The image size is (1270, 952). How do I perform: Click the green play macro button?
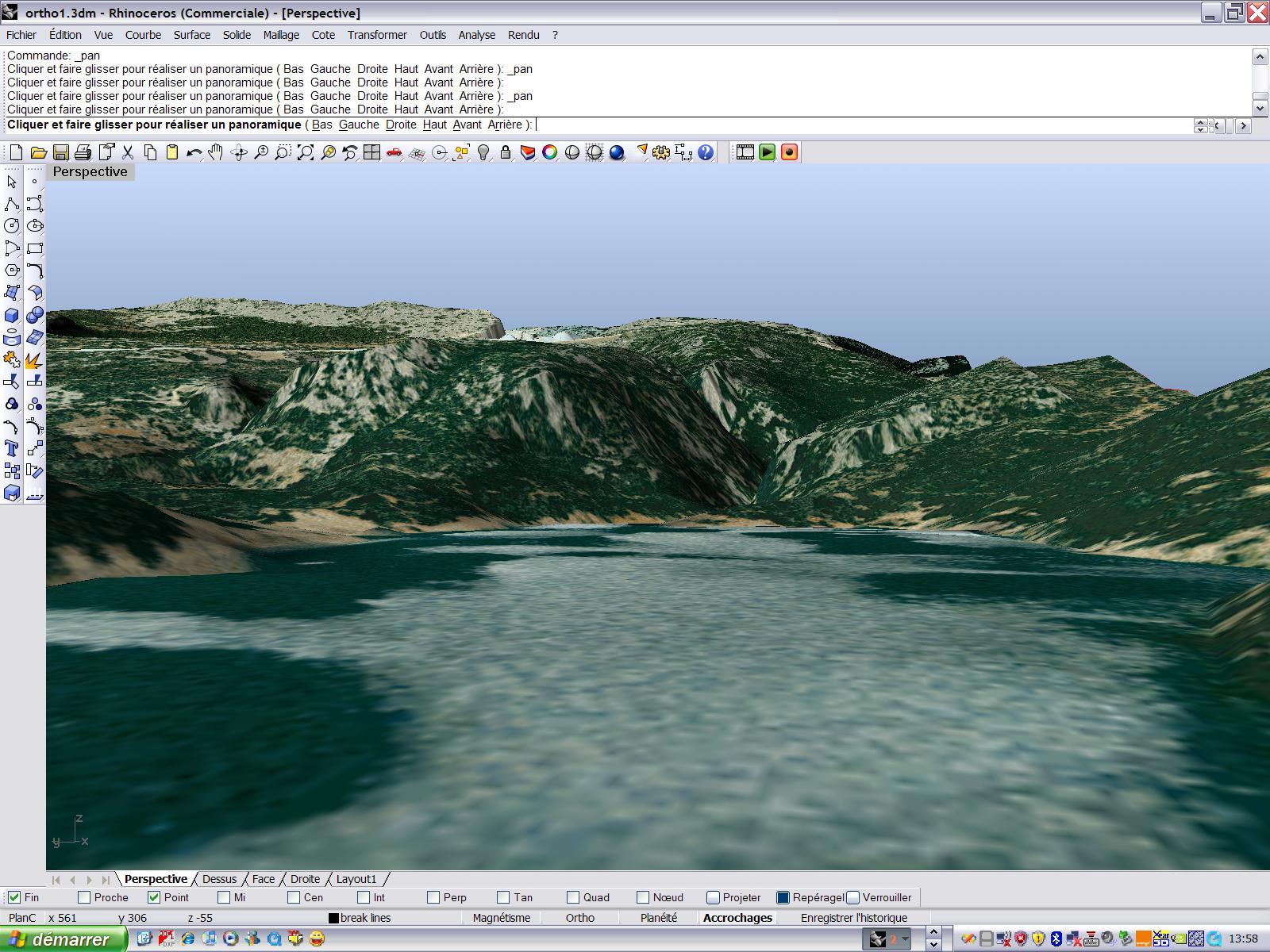tap(767, 152)
